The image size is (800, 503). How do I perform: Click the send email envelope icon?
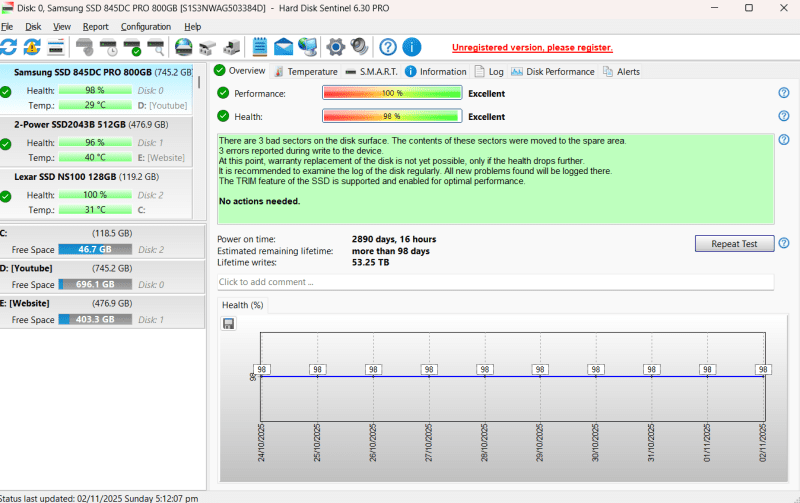[283, 47]
